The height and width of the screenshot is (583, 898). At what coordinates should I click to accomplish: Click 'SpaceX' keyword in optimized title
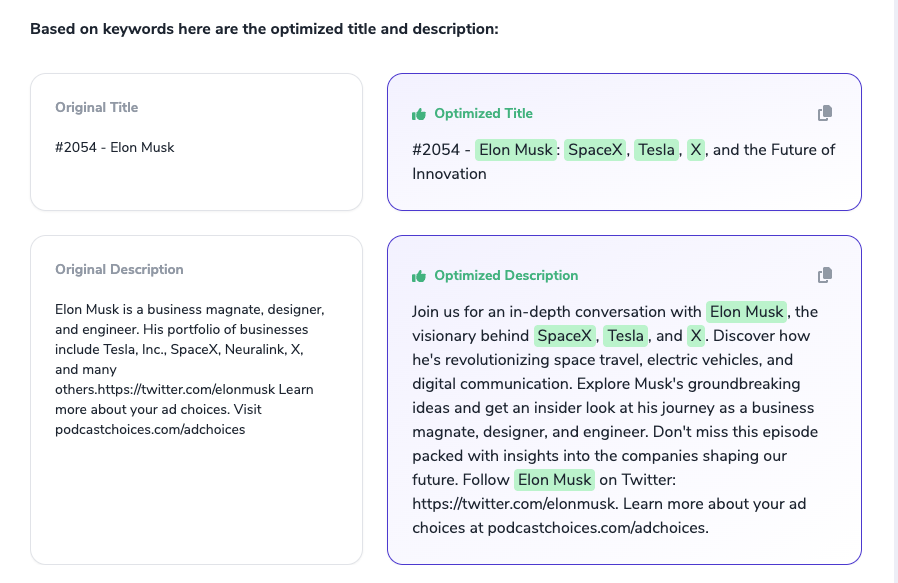click(x=595, y=150)
